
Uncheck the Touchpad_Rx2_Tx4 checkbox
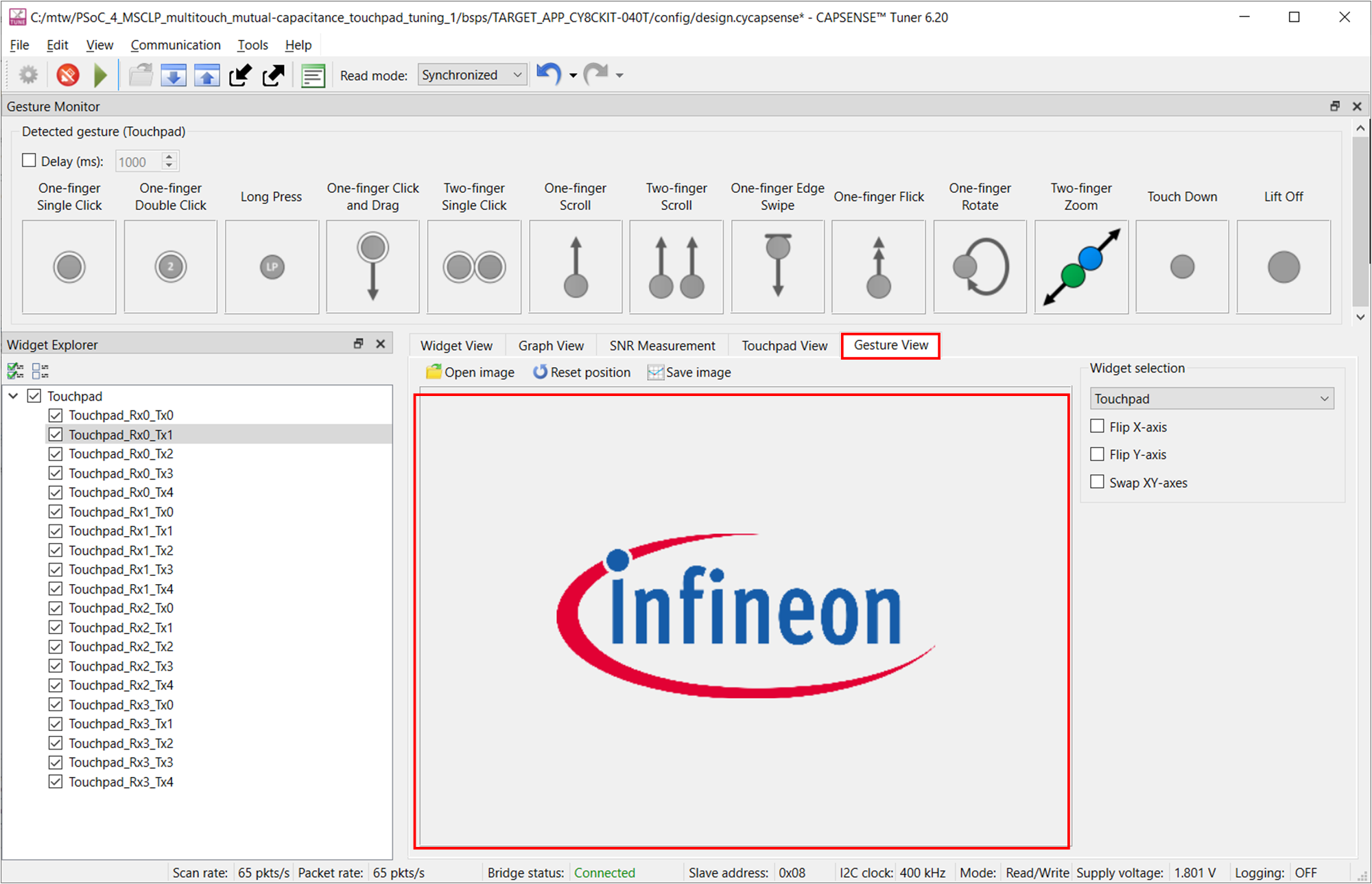point(56,685)
